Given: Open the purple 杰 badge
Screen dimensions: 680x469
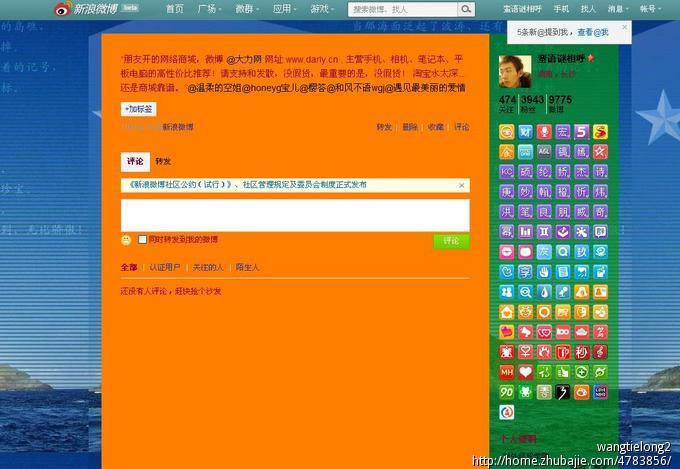Looking at the screenshot, I should coord(582,172).
